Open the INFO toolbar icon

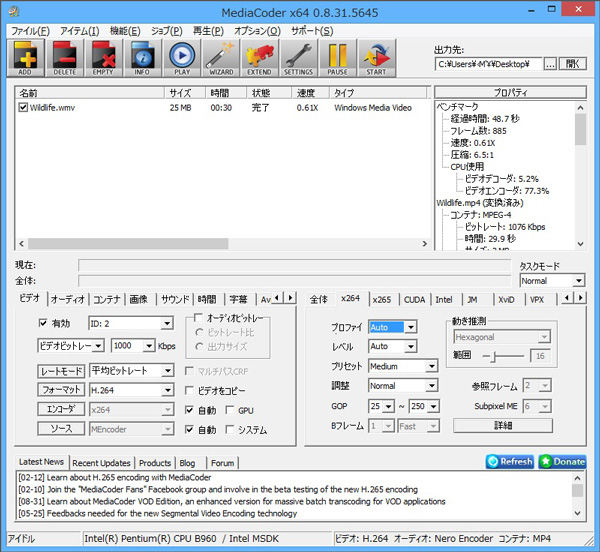(x=142, y=58)
